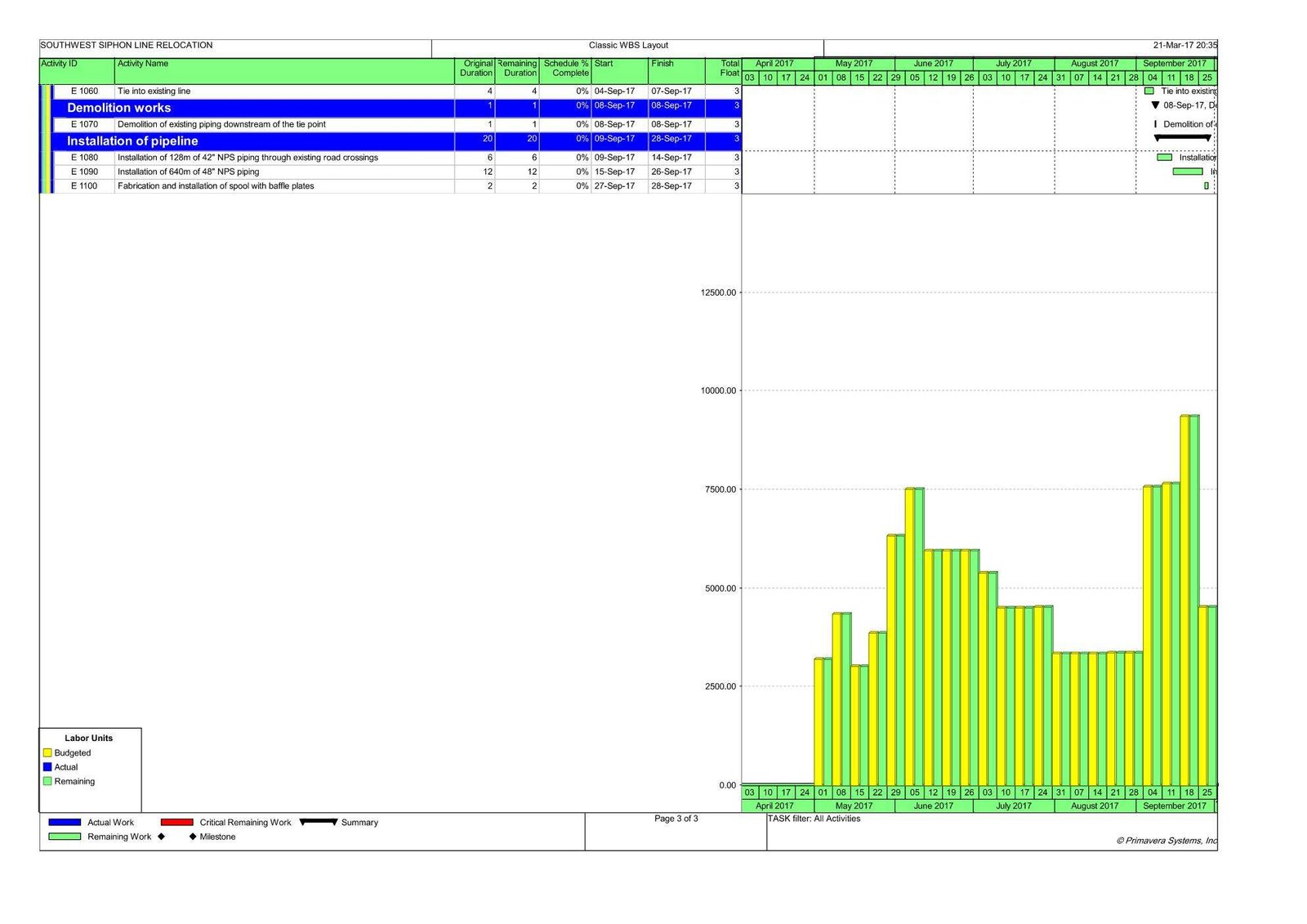The width and height of the screenshot is (1307, 924).
Task: Click the September 2017 timescale header at top
Action: click(1174, 64)
